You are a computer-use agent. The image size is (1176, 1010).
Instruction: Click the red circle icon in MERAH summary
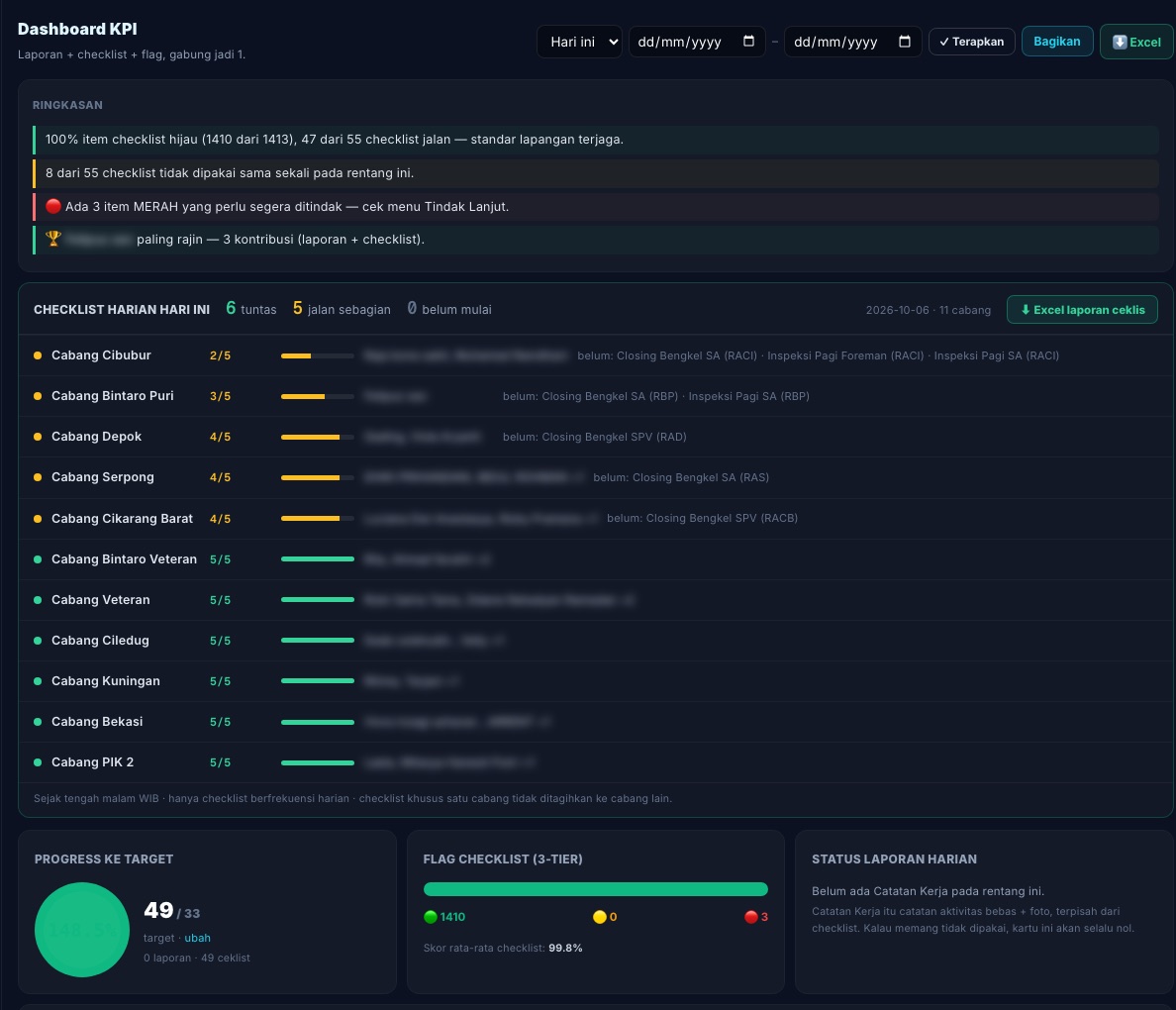pyautogui.click(x=53, y=206)
